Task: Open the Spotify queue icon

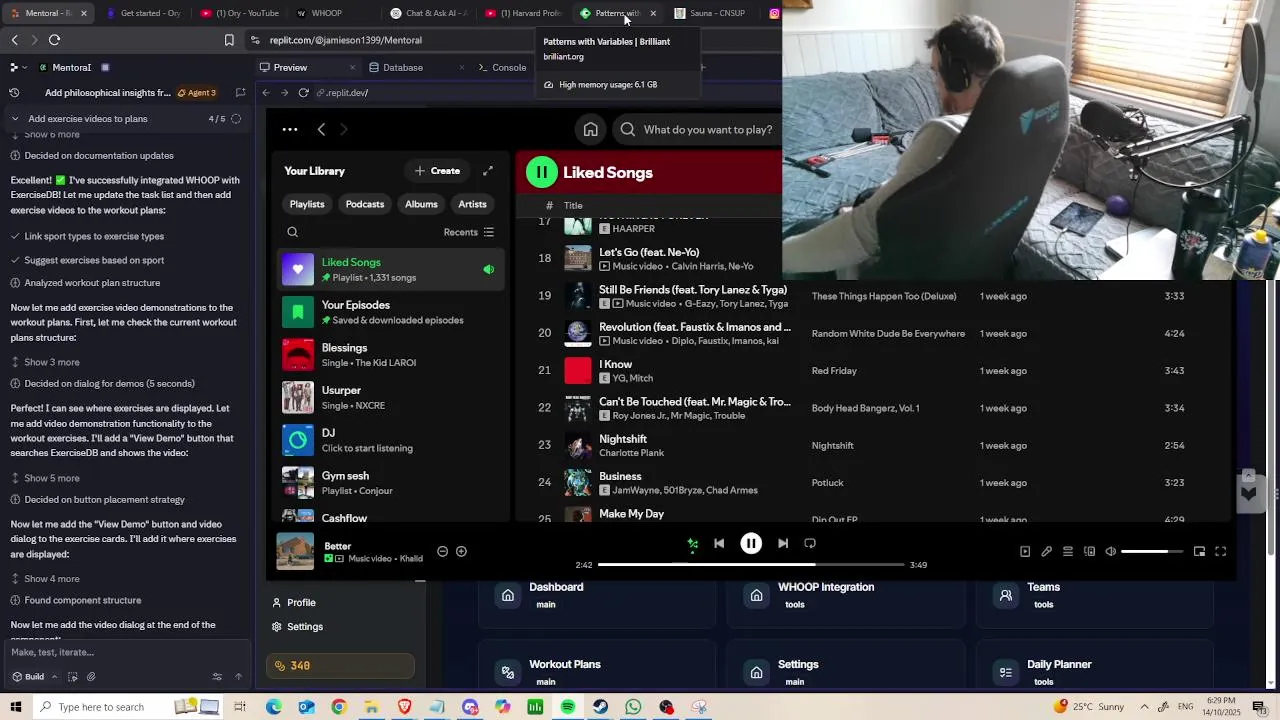Action: pyautogui.click(x=1068, y=551)
